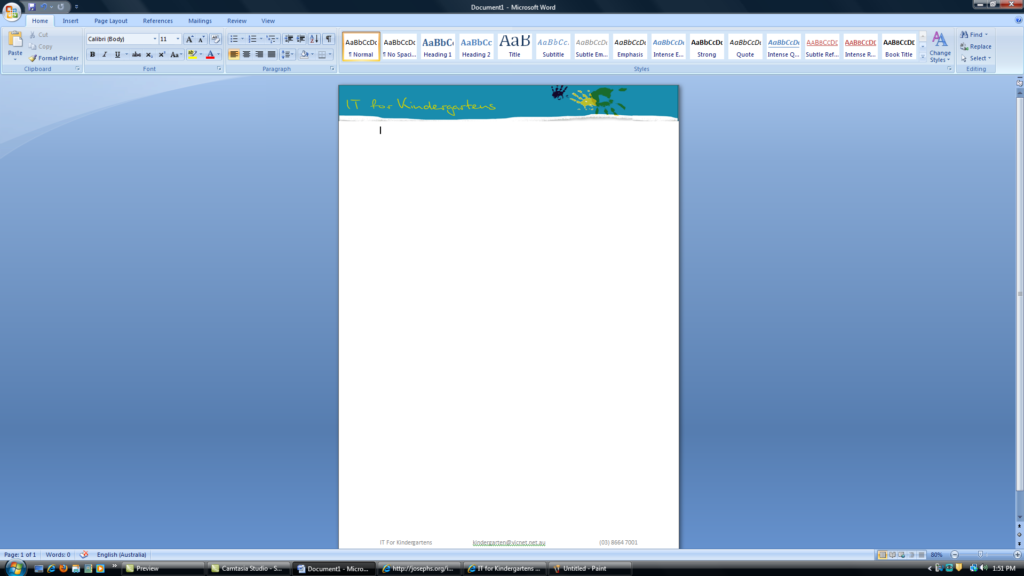Viewport: 1024px width, 576px height.
Task: Click kindergarten@vicnet.net.au email link in footer
Action: pyautogui.click(x=509, y=543)
